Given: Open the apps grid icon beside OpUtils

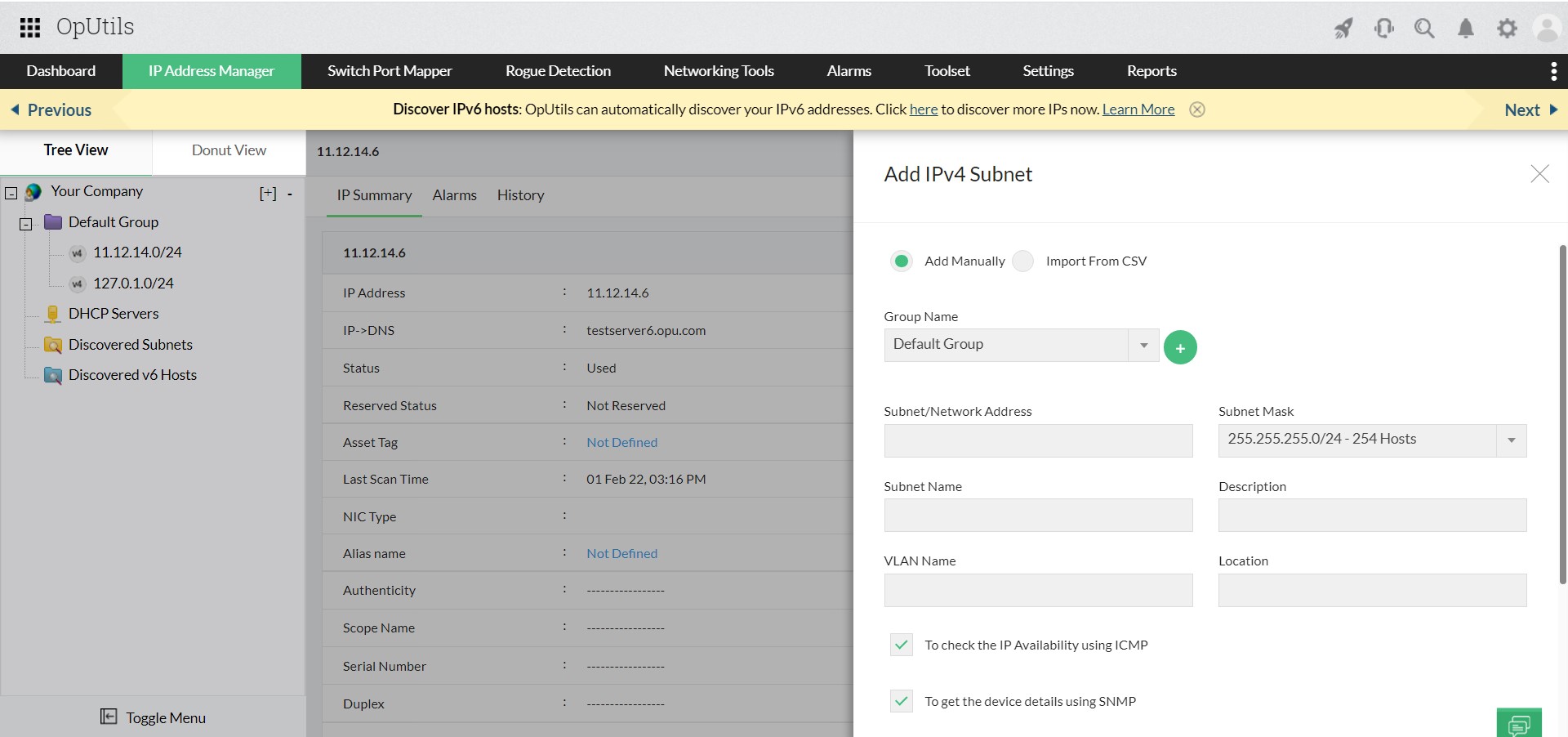Looking at the screenshot, I should [x=29, y=27].
